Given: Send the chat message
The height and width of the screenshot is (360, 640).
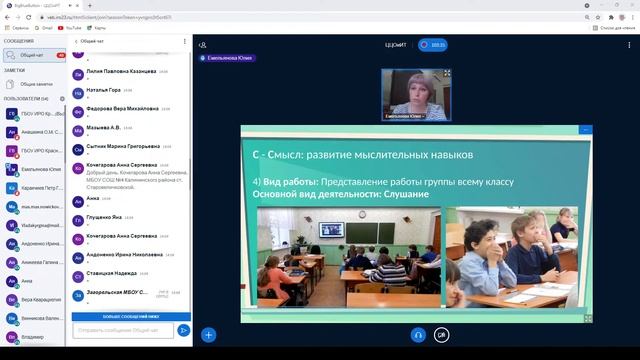Looking at the screenshot, I should point(184,330).
